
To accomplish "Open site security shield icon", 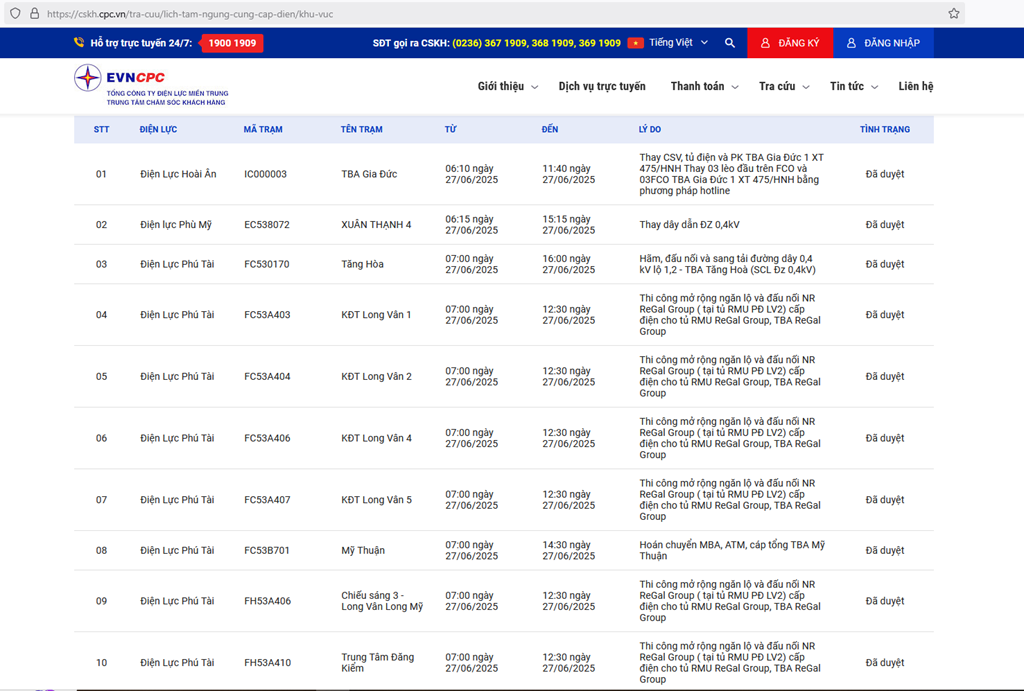I will (15, 13).
